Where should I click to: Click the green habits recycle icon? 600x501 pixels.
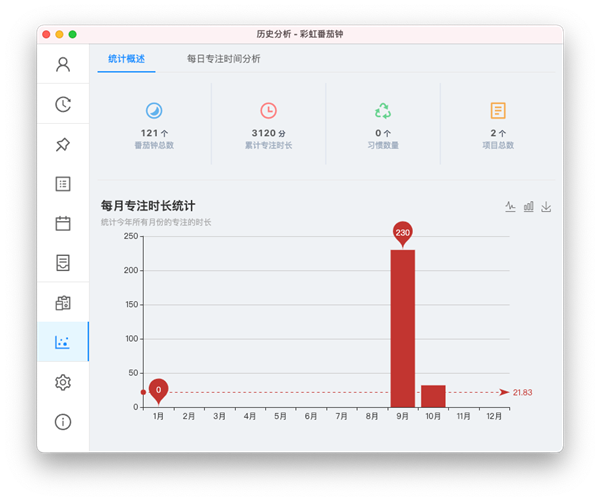(383, 111)
